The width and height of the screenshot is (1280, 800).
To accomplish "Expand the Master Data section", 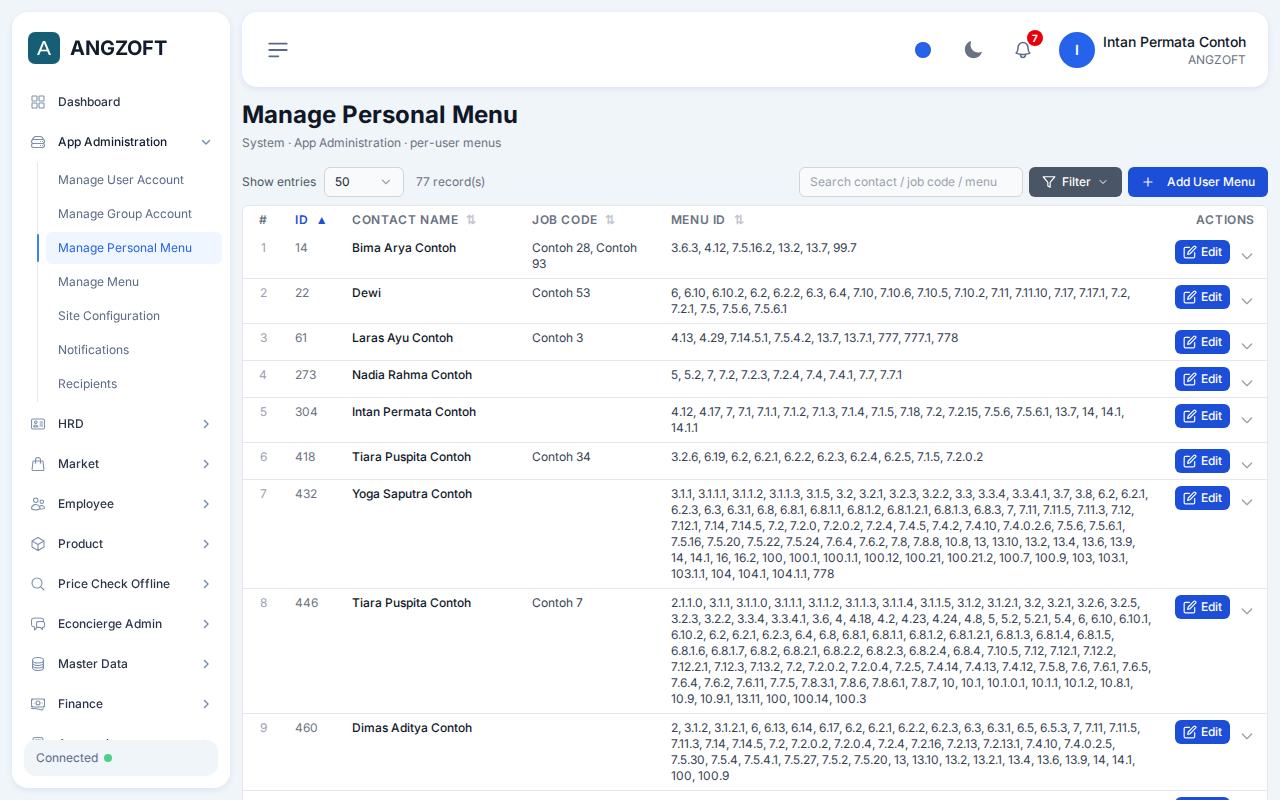I will pos(121,664).
